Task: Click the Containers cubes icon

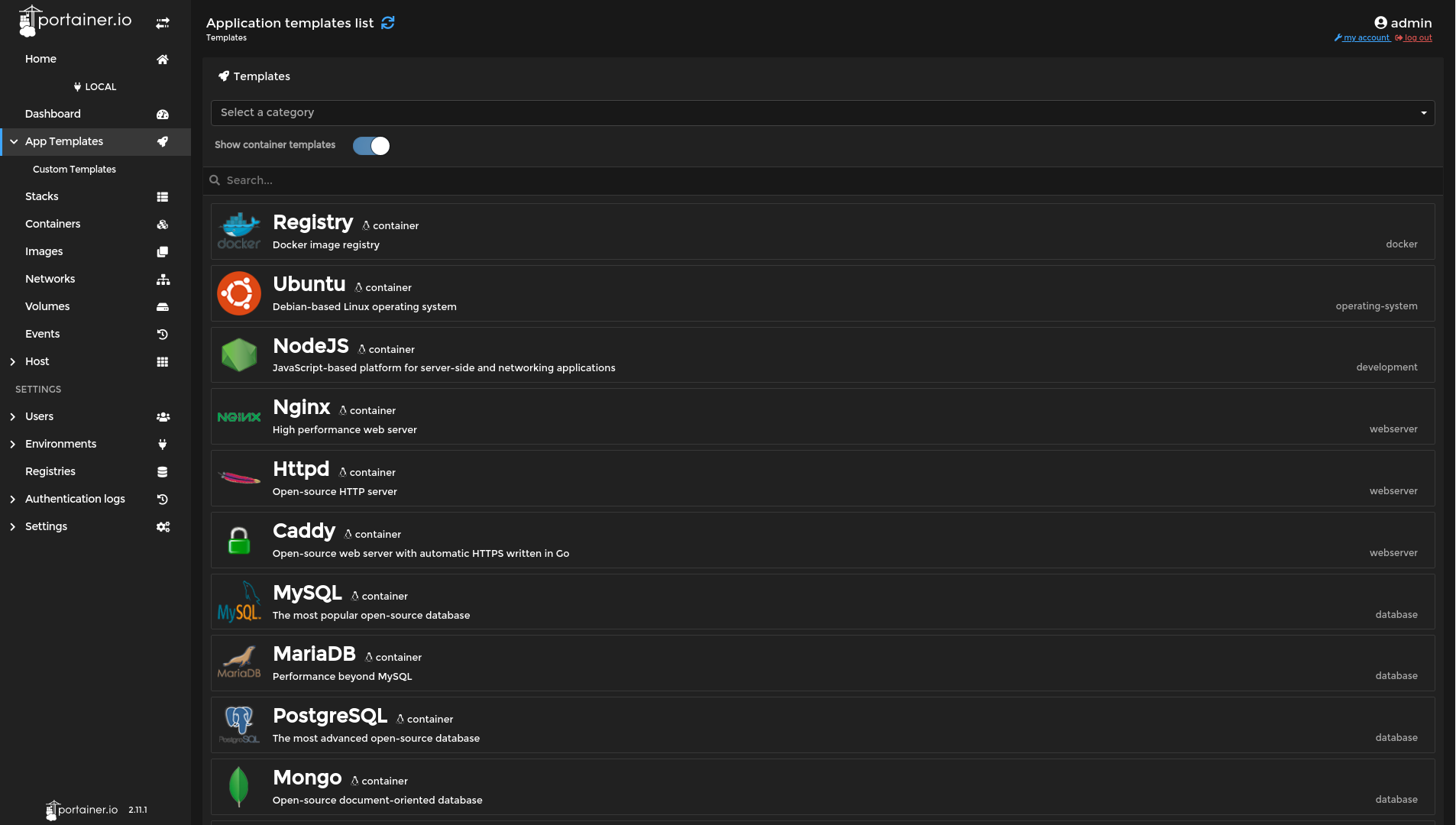Action: [x=163, y=225]
